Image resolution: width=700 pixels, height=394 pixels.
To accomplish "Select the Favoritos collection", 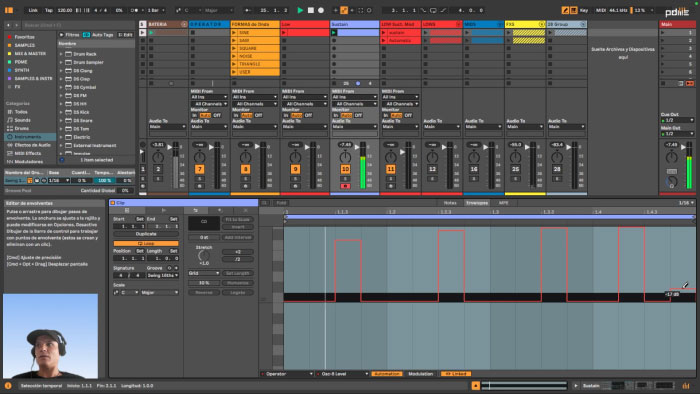I will pos(24,37).
